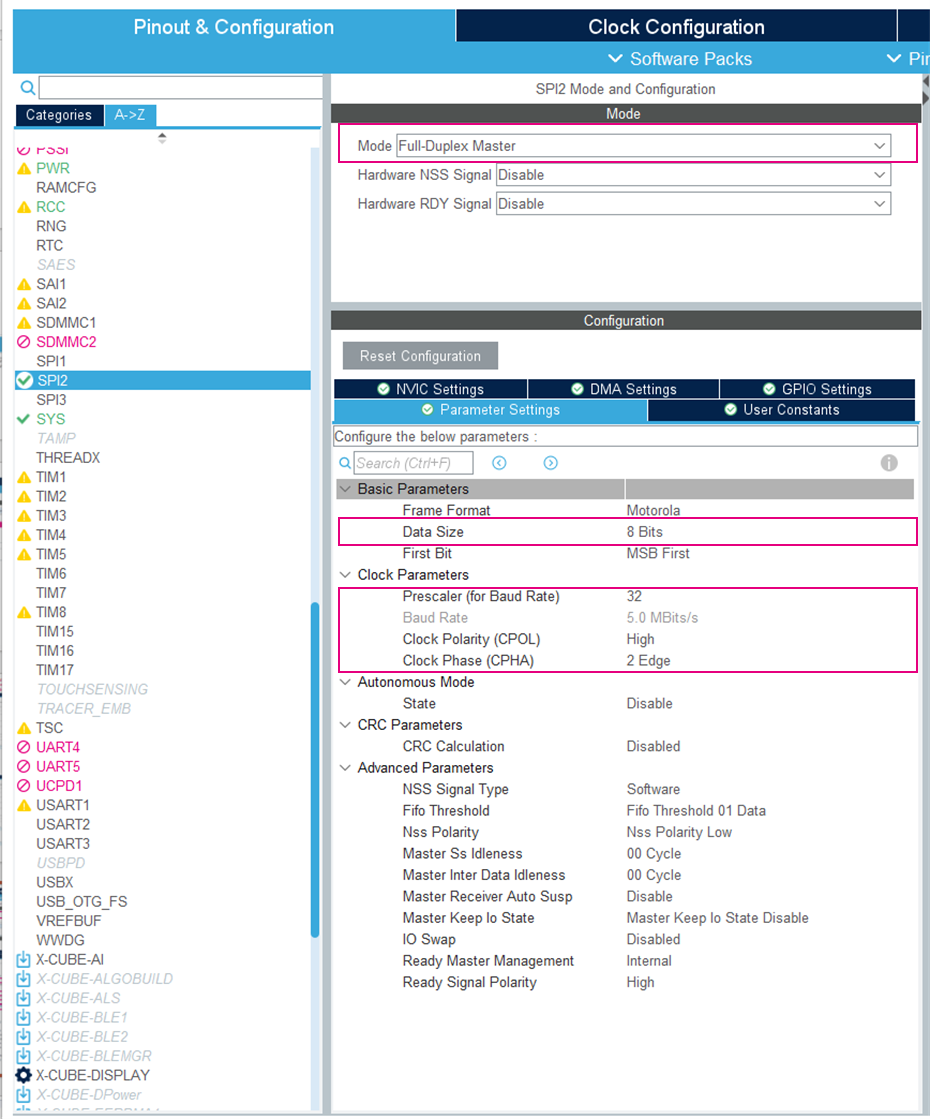The image size is (930, 1119).
Task: Collapse the Clock Parameters section
Action: point(345,574)
